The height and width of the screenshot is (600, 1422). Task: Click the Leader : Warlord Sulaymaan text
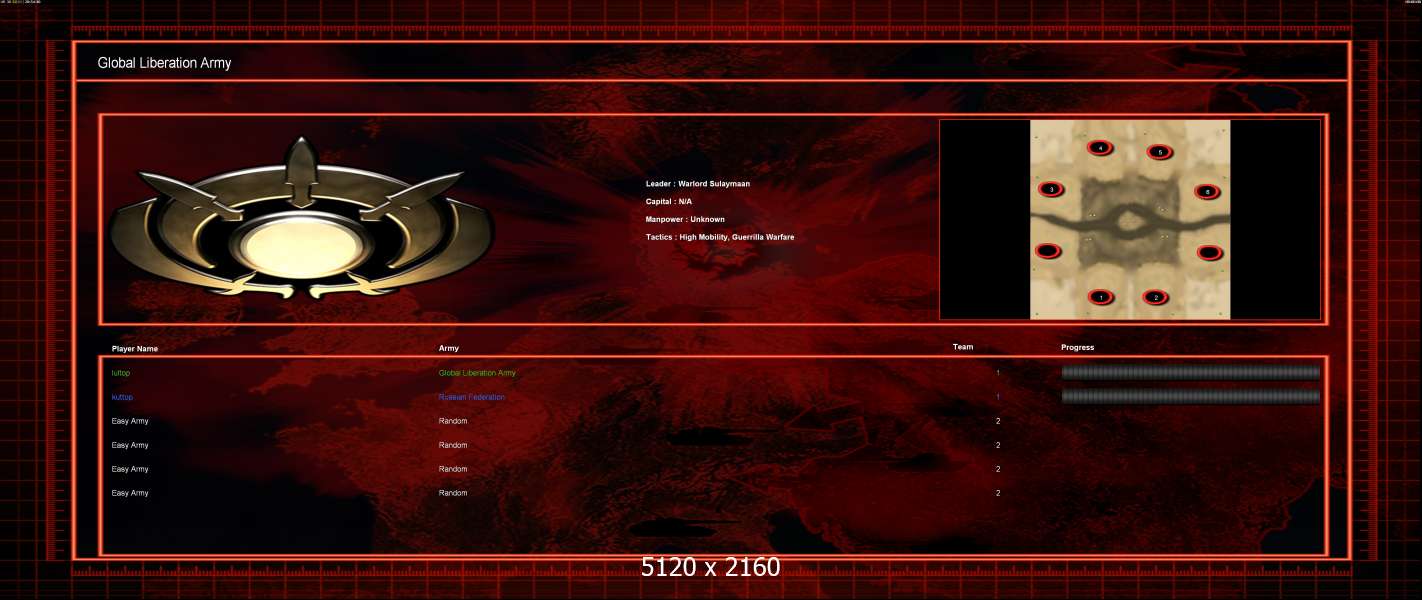698,184
